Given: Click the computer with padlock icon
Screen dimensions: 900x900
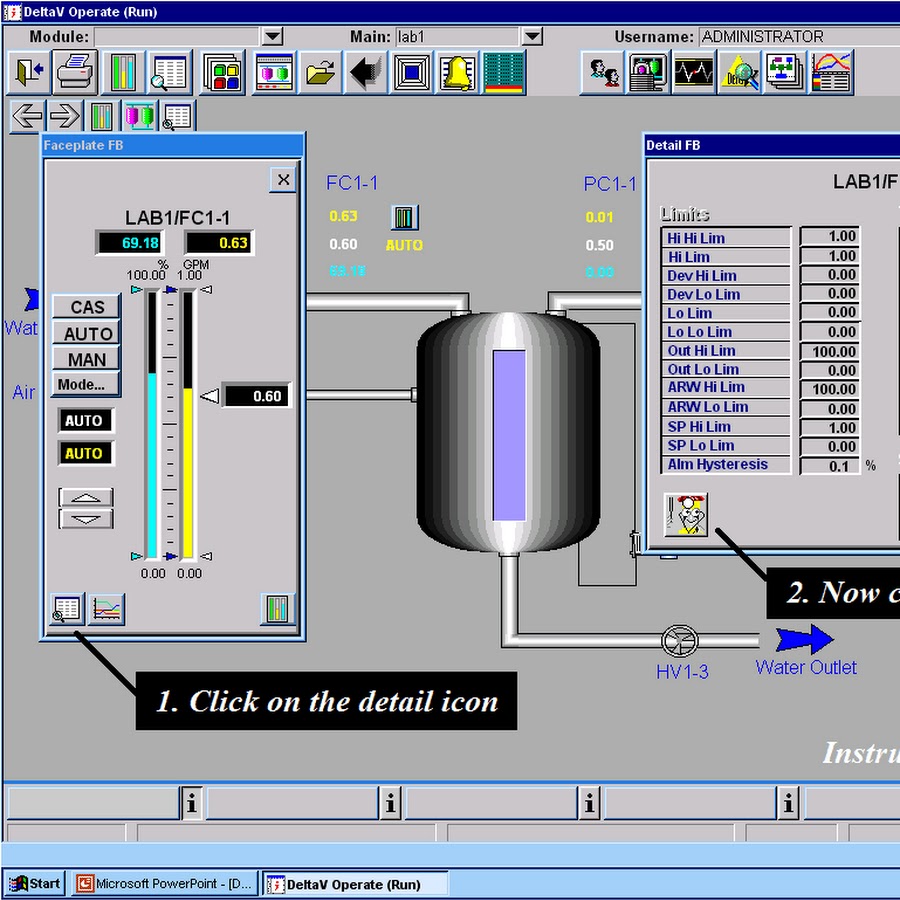Looking at the screenshot, I should [648, 72].
